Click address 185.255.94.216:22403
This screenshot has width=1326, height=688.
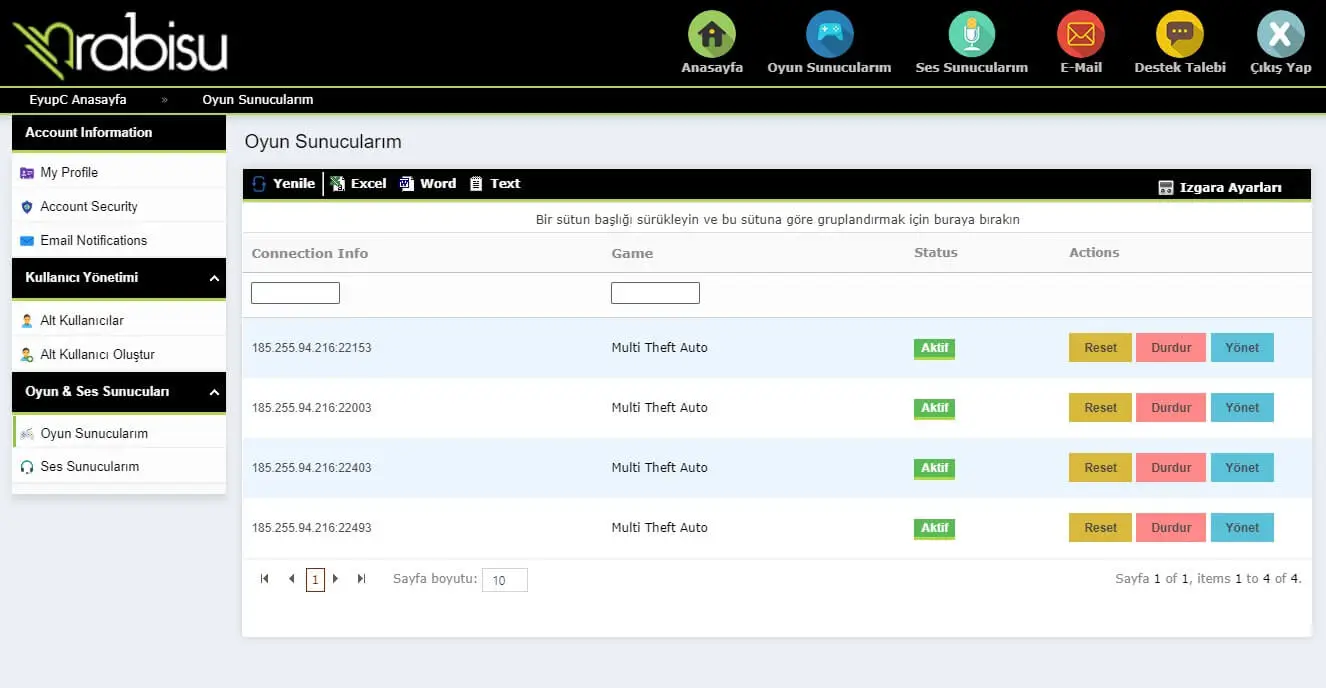point(311,468)
